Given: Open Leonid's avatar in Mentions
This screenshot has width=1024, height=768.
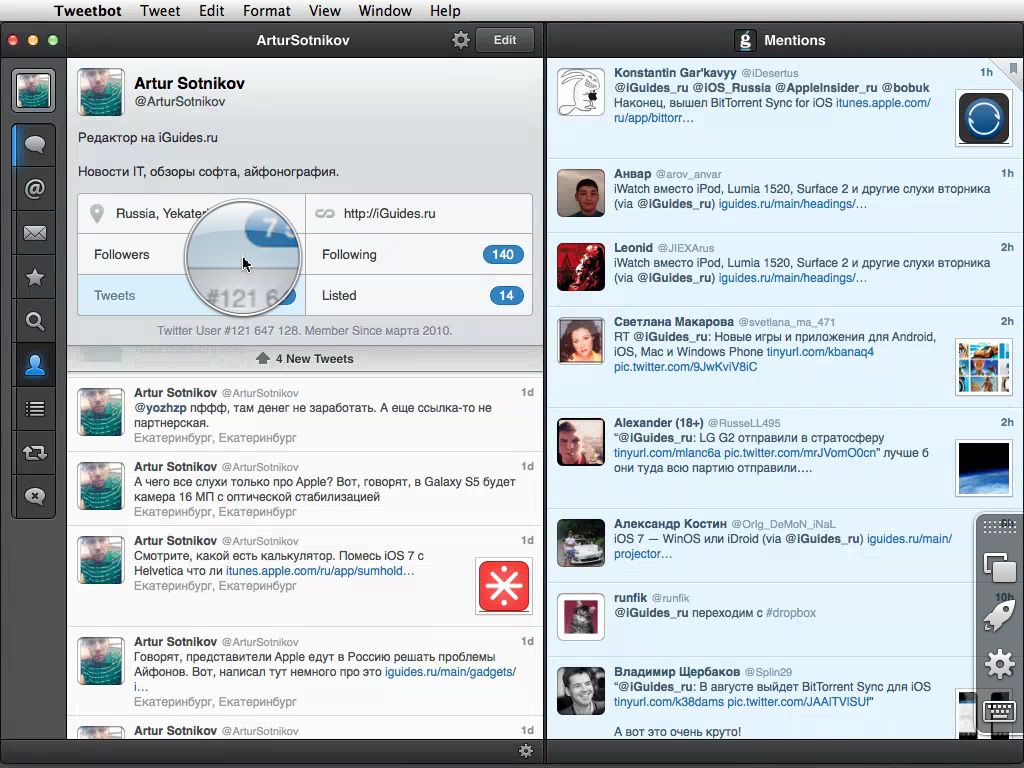Looking at the screenshot, I should coord(581,267).
